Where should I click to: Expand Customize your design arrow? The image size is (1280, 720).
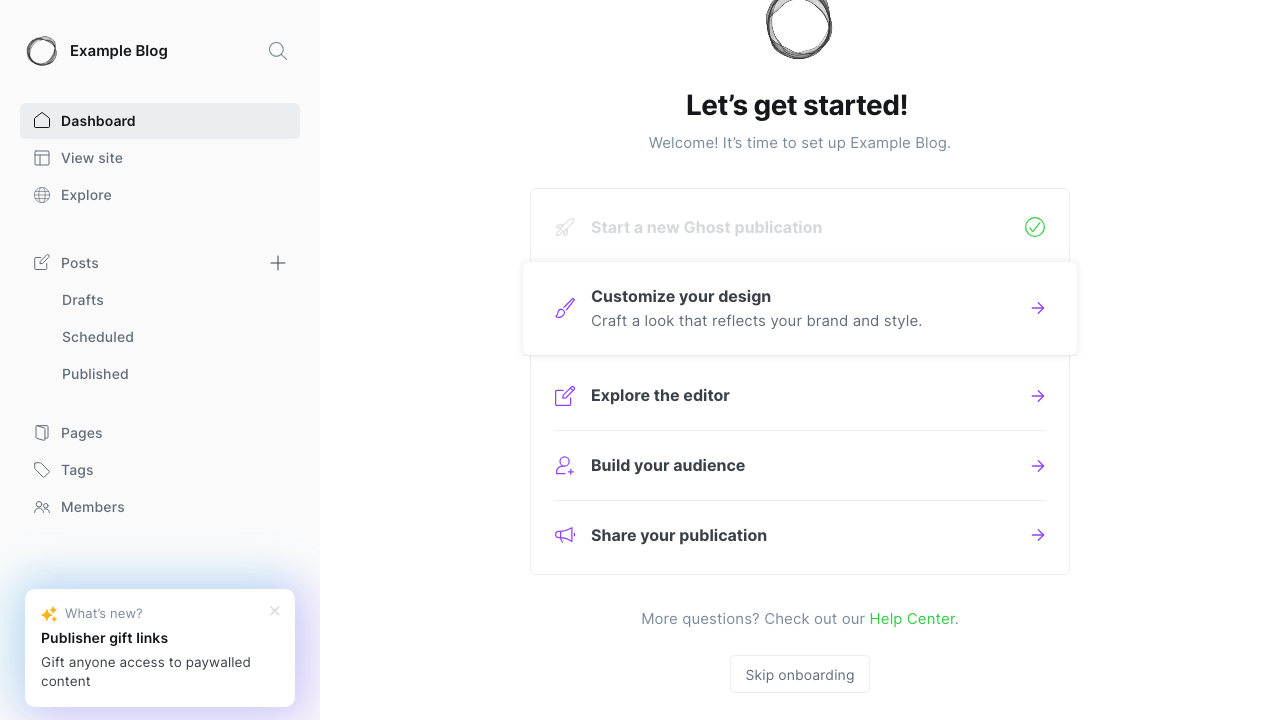coord(1038,308)
